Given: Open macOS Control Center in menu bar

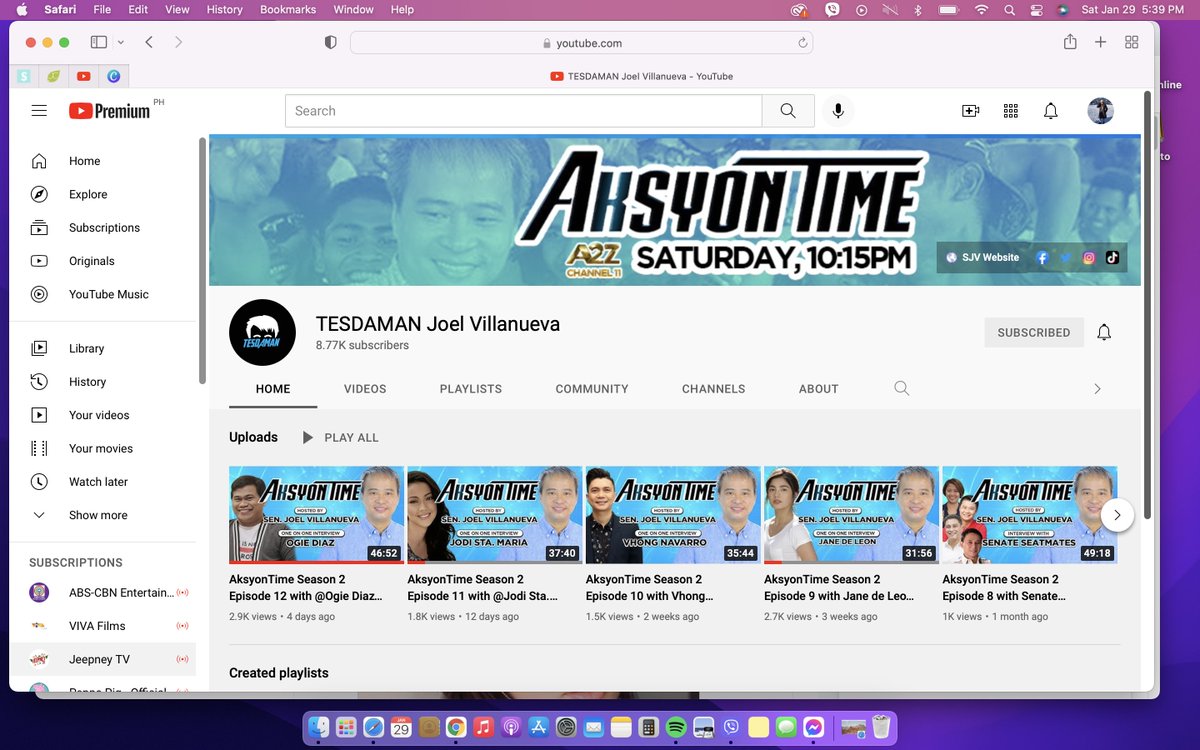Looking at the screenshot, I should coord(1036,9).
